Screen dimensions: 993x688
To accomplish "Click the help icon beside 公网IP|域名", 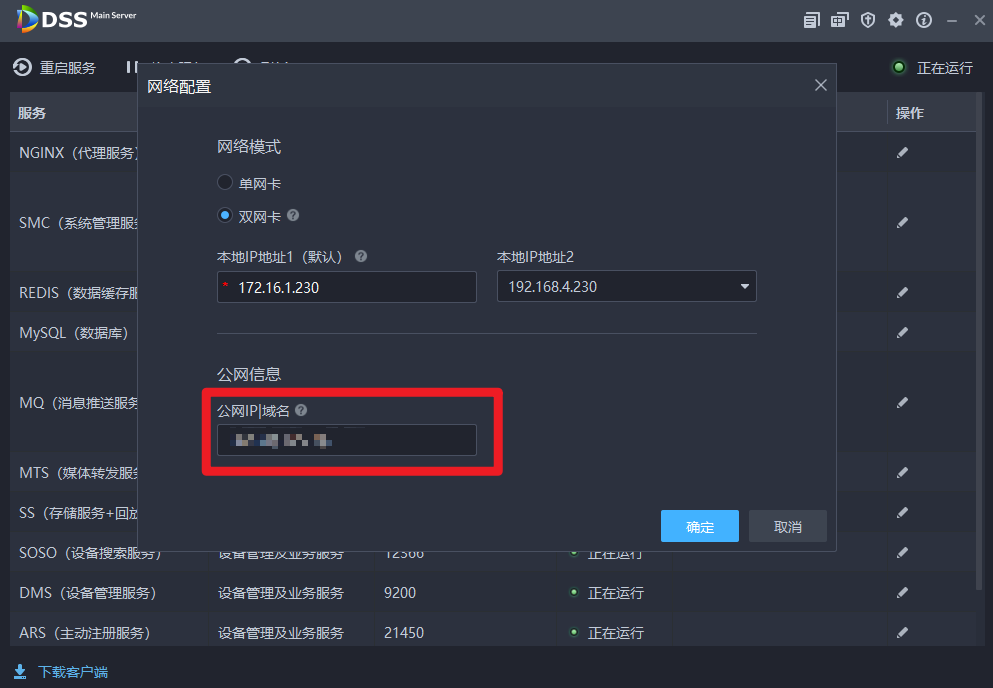I will pos(301,410).
